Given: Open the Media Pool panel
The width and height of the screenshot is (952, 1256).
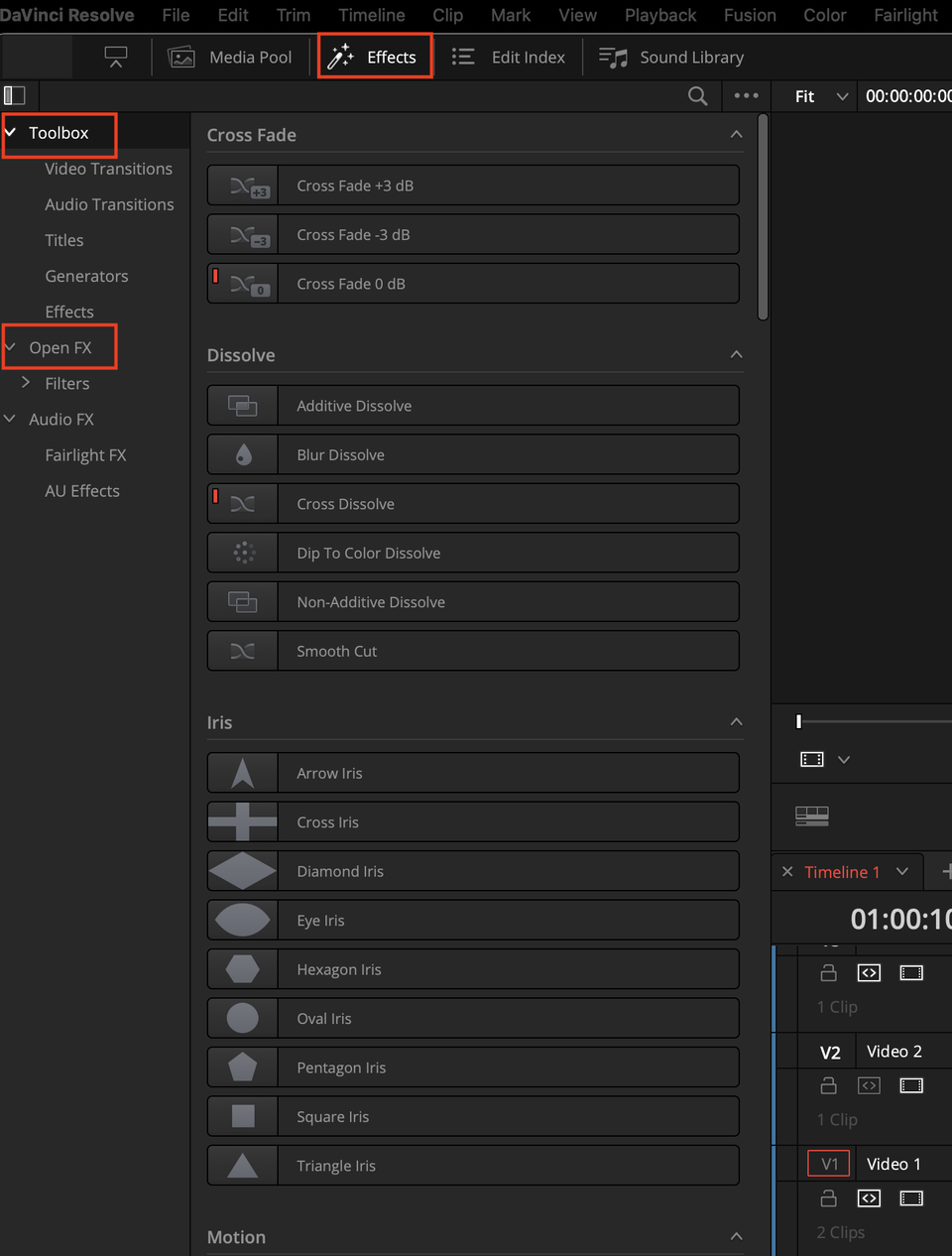Looking at the screenshot, I should pos(234,57).
